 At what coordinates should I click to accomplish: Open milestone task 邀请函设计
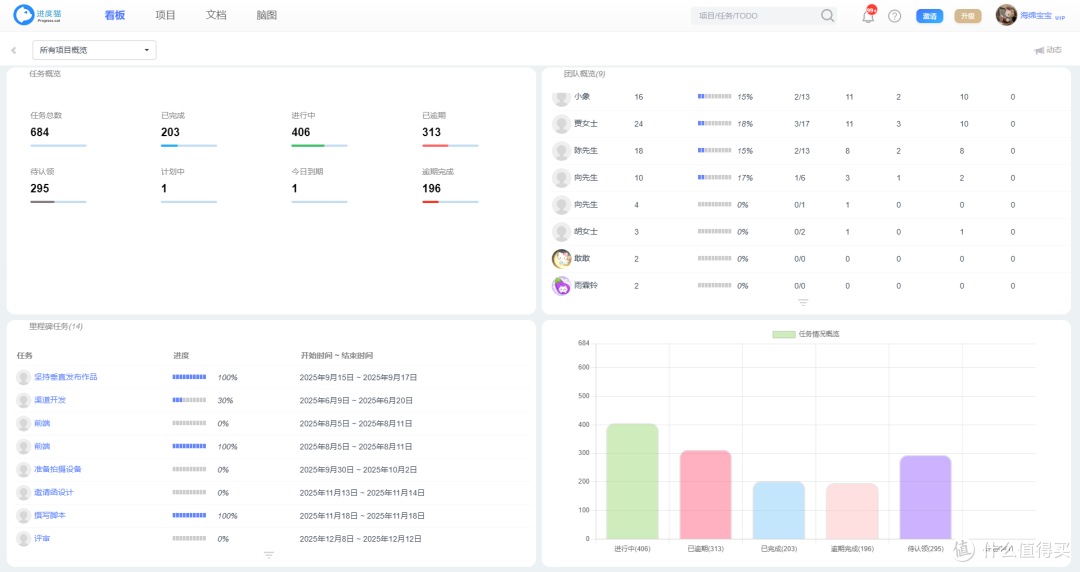pyautogui.click(x=54, y=493)
